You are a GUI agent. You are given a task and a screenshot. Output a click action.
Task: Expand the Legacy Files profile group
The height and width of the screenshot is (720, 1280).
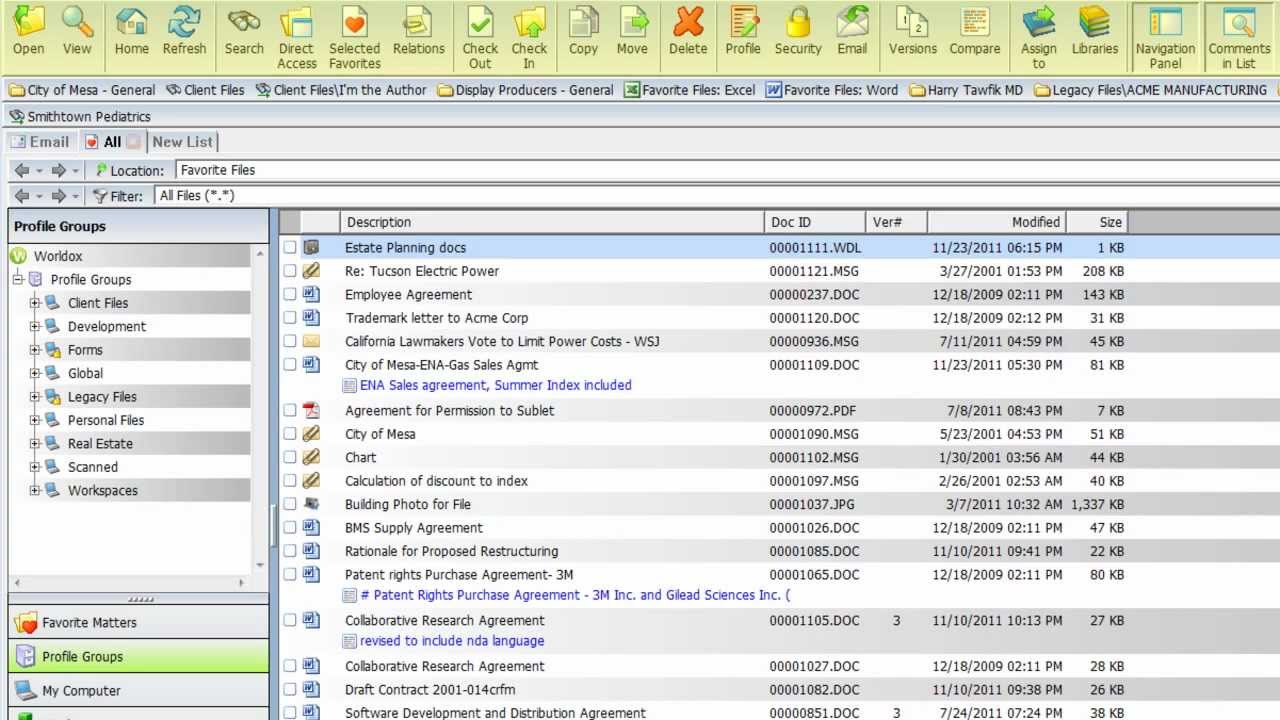[35, 397]
